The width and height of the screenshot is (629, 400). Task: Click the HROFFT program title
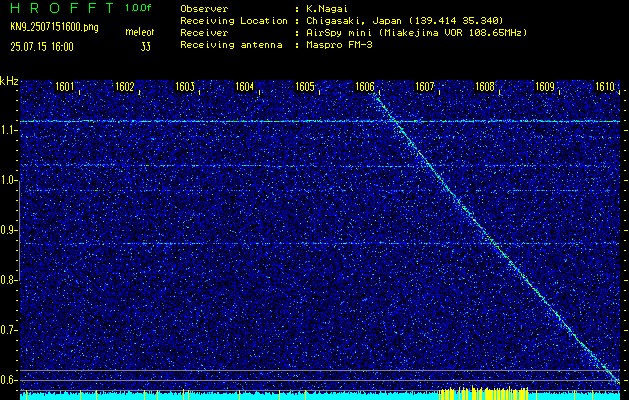click(63, 8)
